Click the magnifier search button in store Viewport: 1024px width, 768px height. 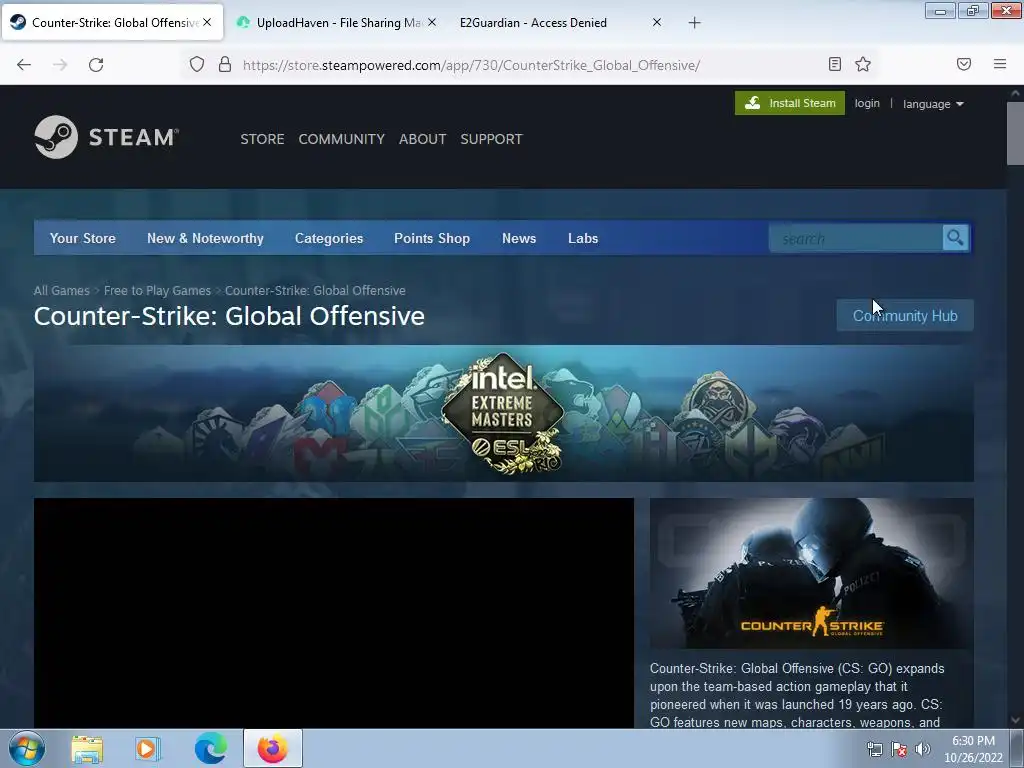click(955, 238)
